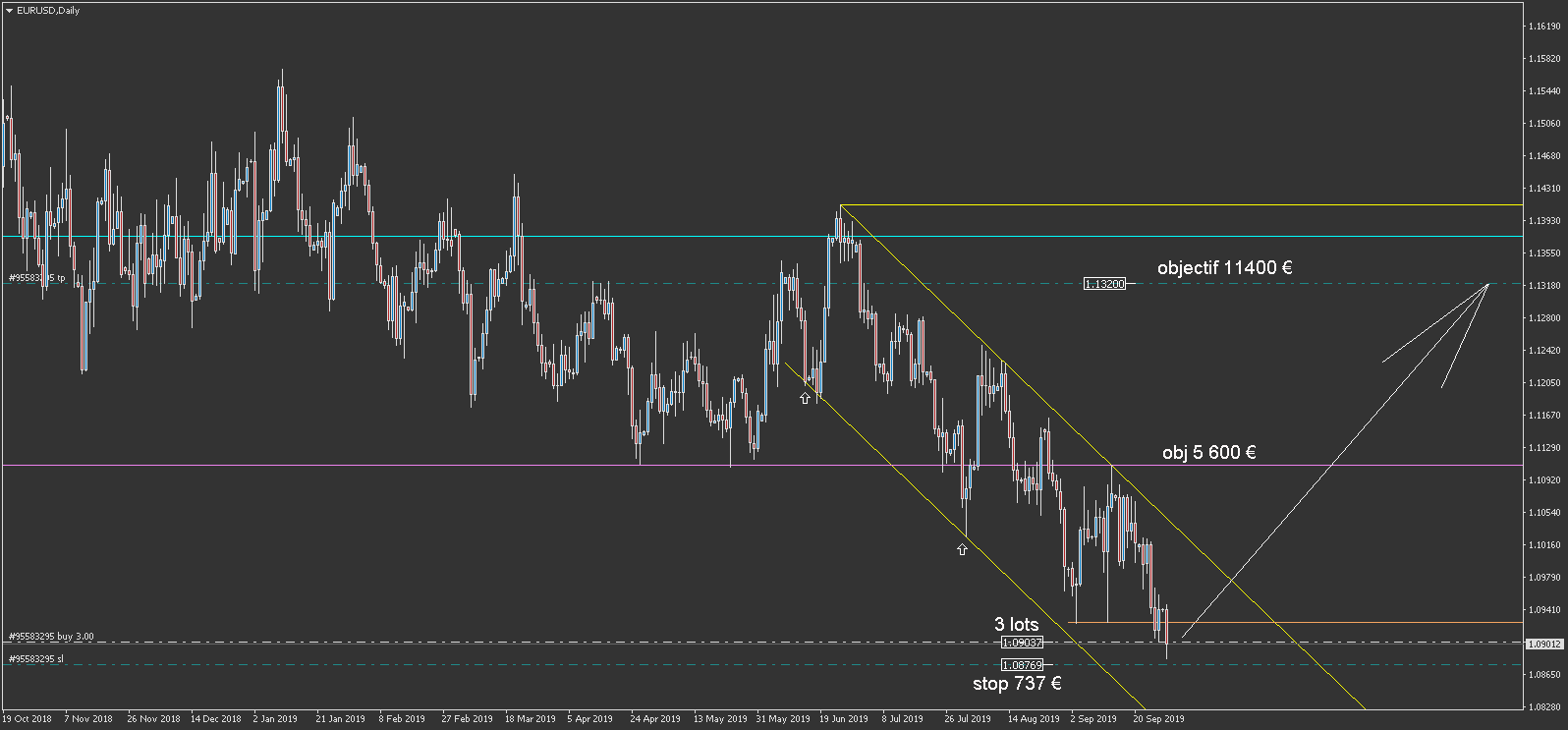Click the '20 Sep 2019' date on time axis
This screenshot has height=730, width=1568.
pyautogui.click(x=1159, y=719)
